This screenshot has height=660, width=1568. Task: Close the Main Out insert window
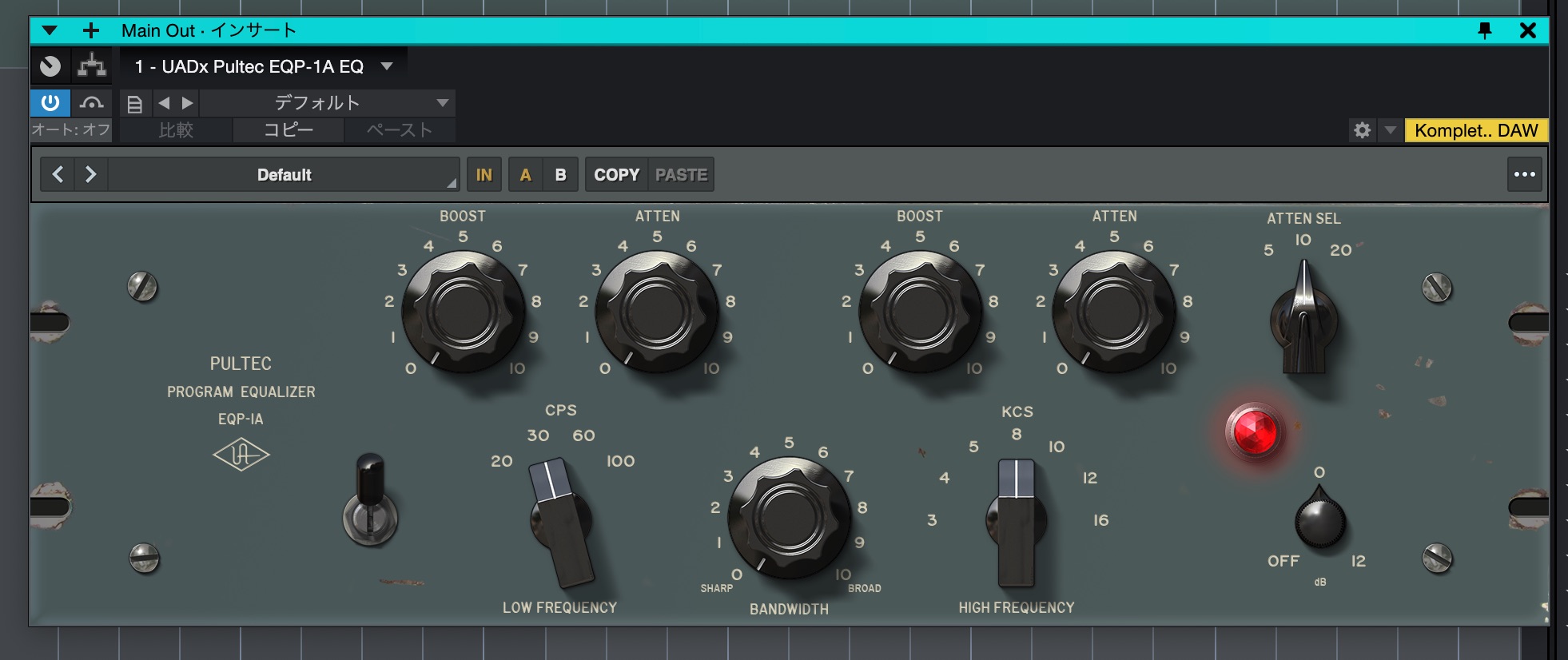point(1528,30)
